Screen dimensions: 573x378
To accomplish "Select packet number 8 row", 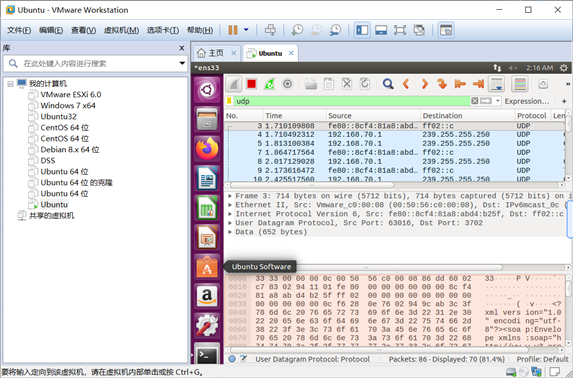I will click(395, 161).
